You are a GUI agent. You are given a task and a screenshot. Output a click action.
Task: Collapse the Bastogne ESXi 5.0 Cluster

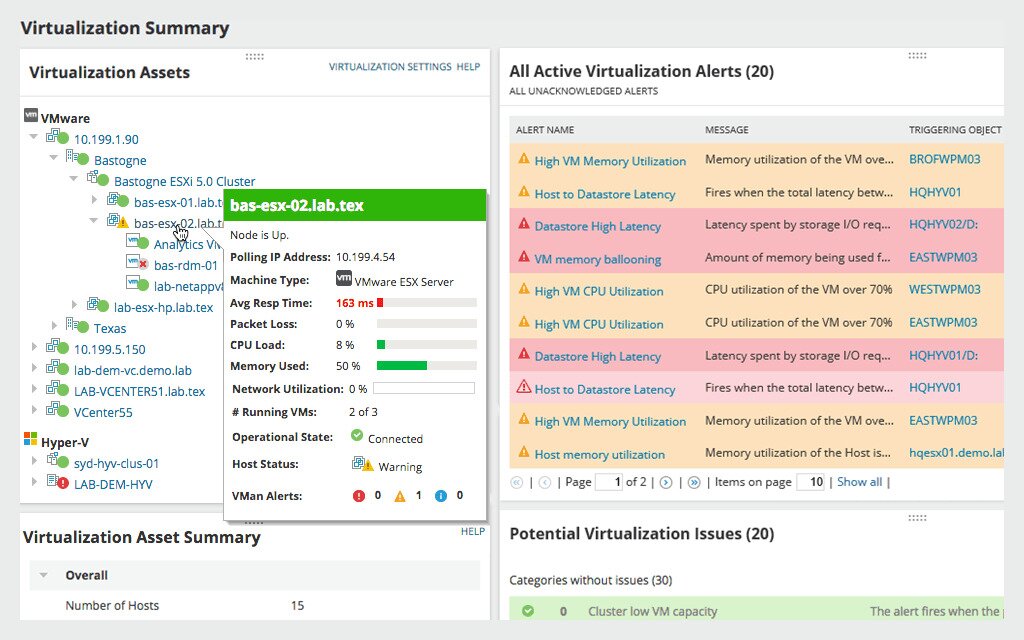click(73, 178)
